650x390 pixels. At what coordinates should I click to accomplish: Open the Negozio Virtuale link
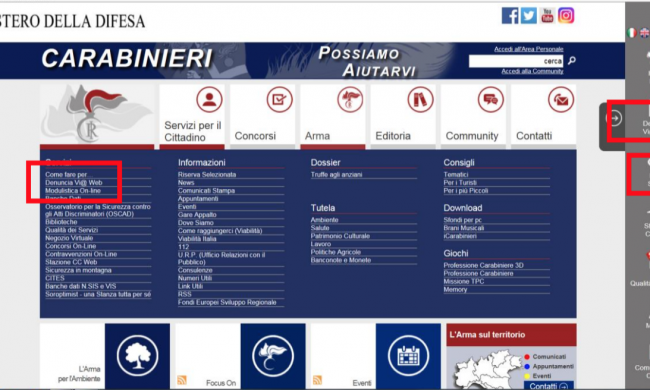[x=69, y=238]
